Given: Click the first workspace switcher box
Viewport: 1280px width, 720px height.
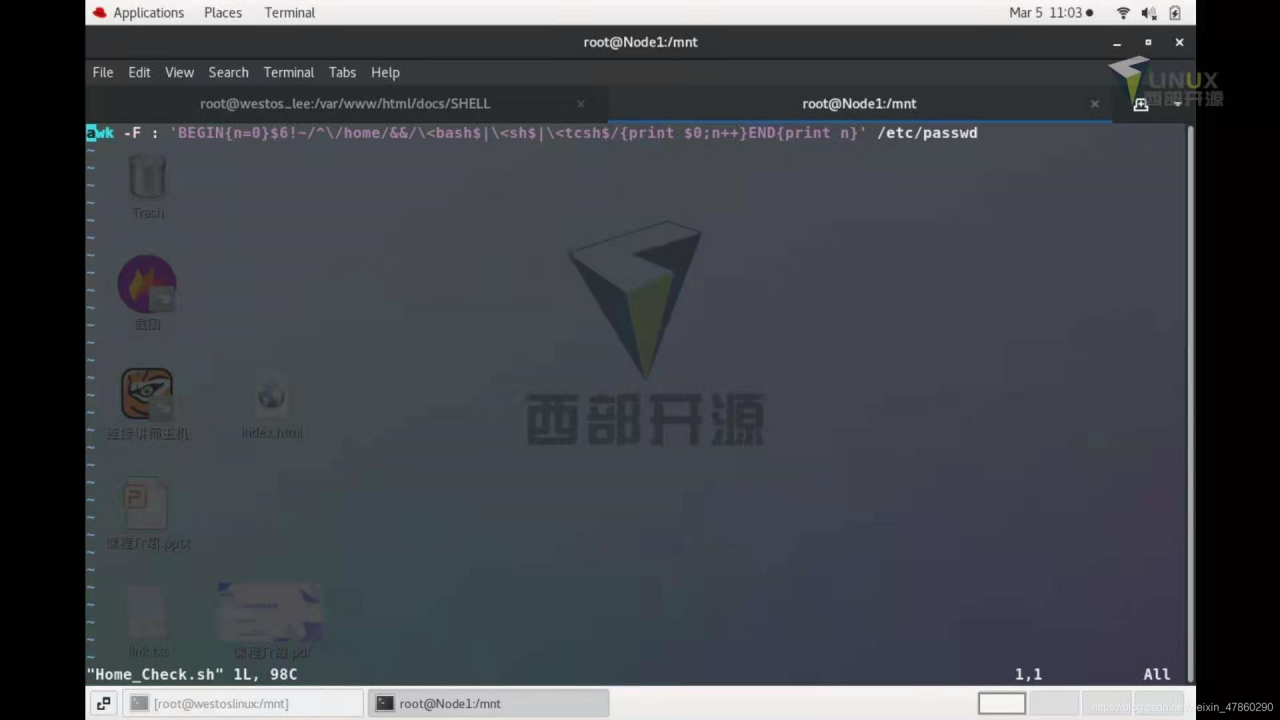Looking at the screenshot, I should [1002, 704].
